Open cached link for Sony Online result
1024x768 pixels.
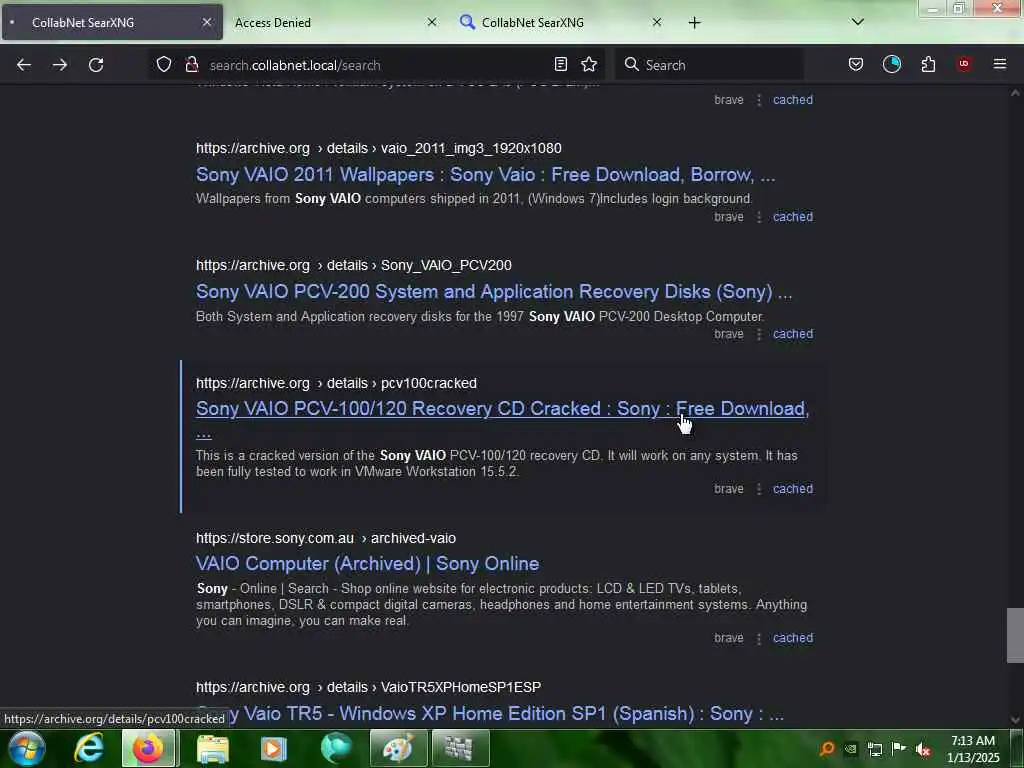point(793,637)
